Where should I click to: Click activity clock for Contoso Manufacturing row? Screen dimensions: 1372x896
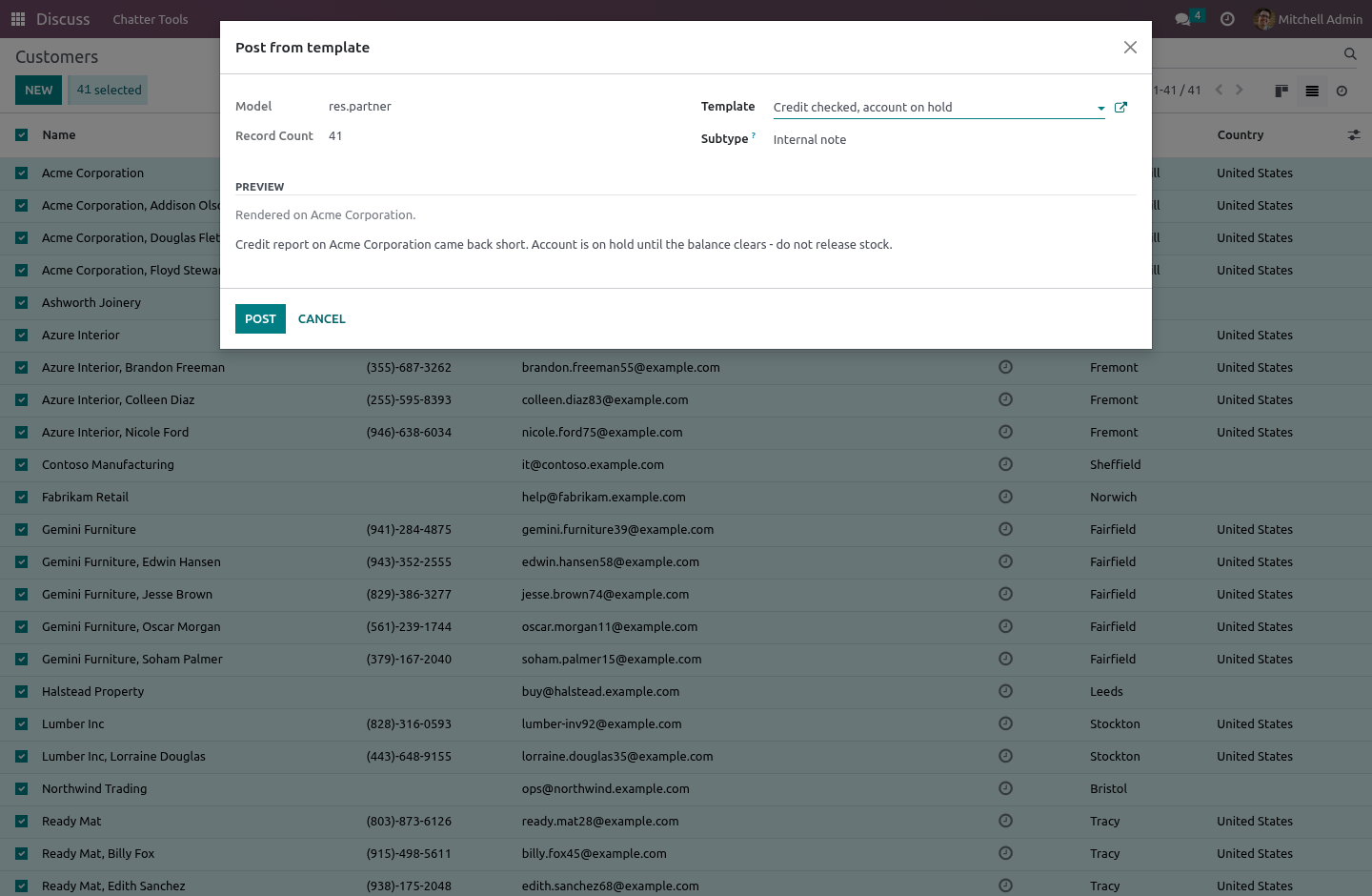pyautogui.click(x=1005, y=464)
